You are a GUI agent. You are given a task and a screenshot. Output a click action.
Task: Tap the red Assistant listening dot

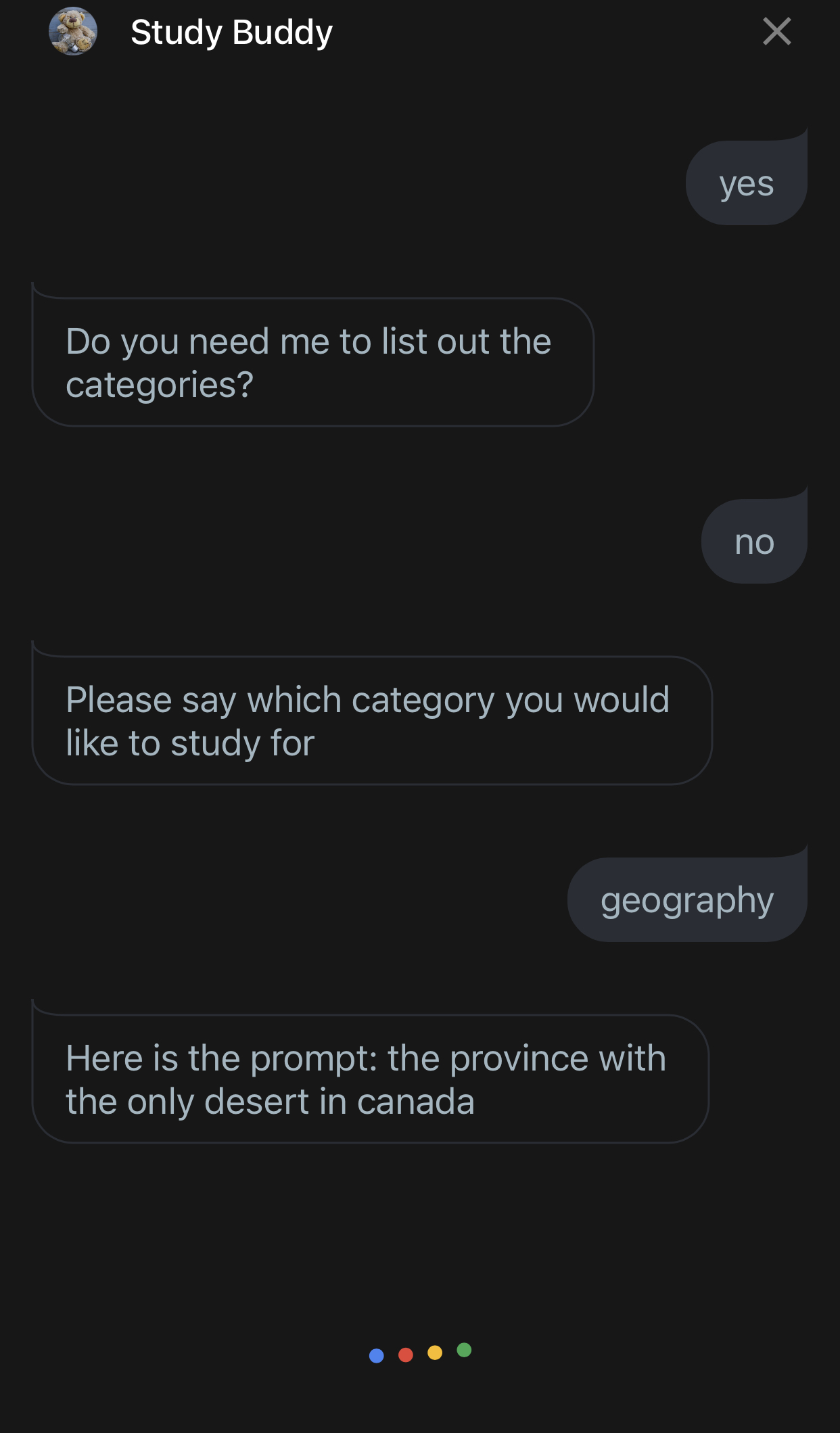(406, 1355)
